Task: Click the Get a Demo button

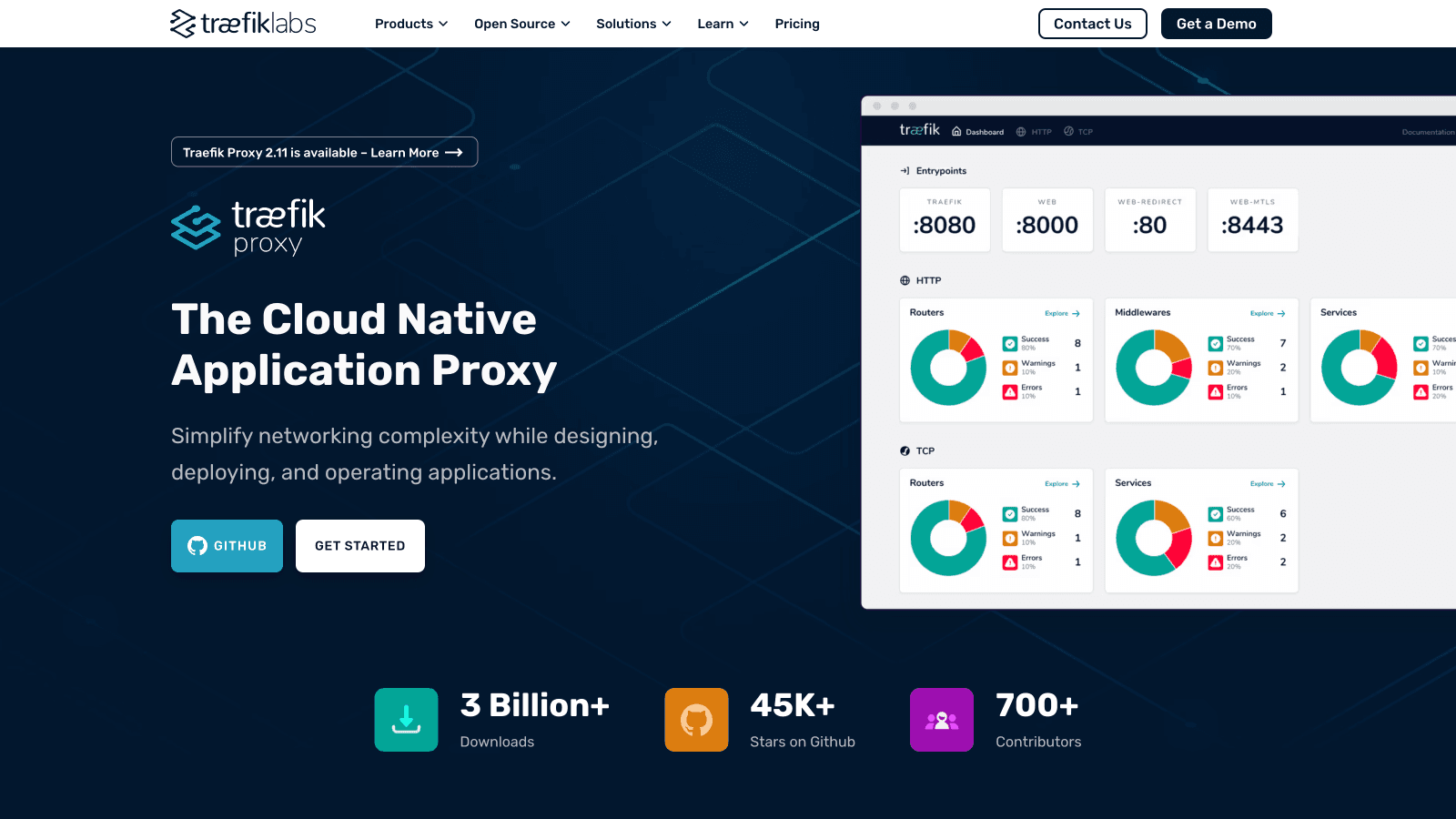Action: (1216, 24)
